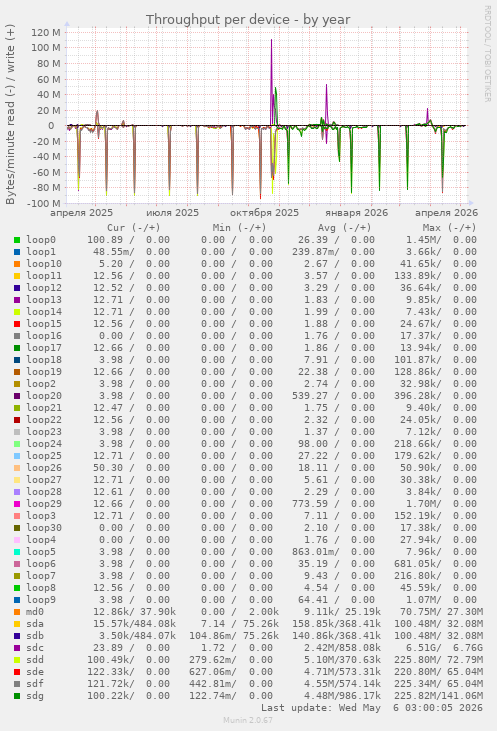Click the 'loop30' device name

pyautogui.click(x=44, y=528)
